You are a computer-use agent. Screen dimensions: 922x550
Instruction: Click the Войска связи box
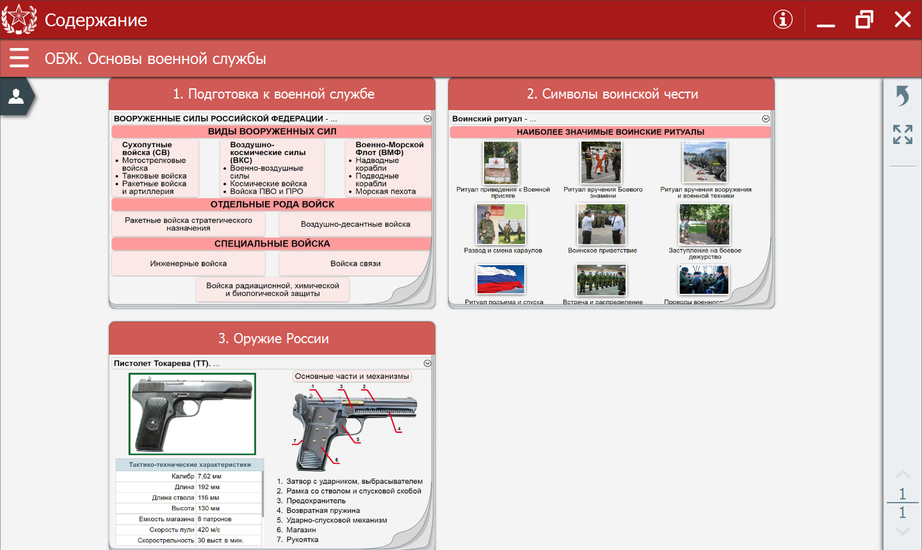(x=355, y=264)
